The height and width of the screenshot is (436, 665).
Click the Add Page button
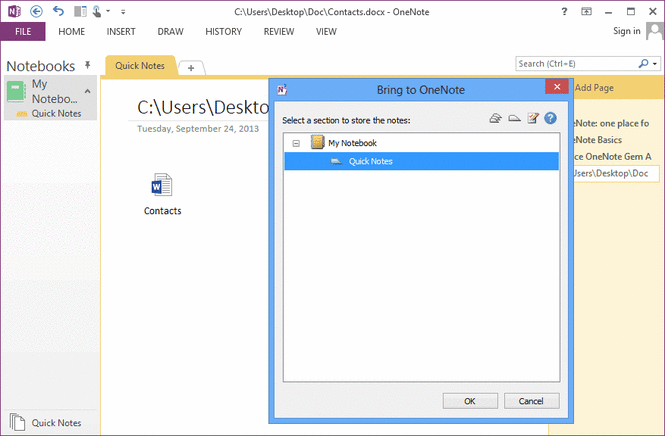point(594,88)
